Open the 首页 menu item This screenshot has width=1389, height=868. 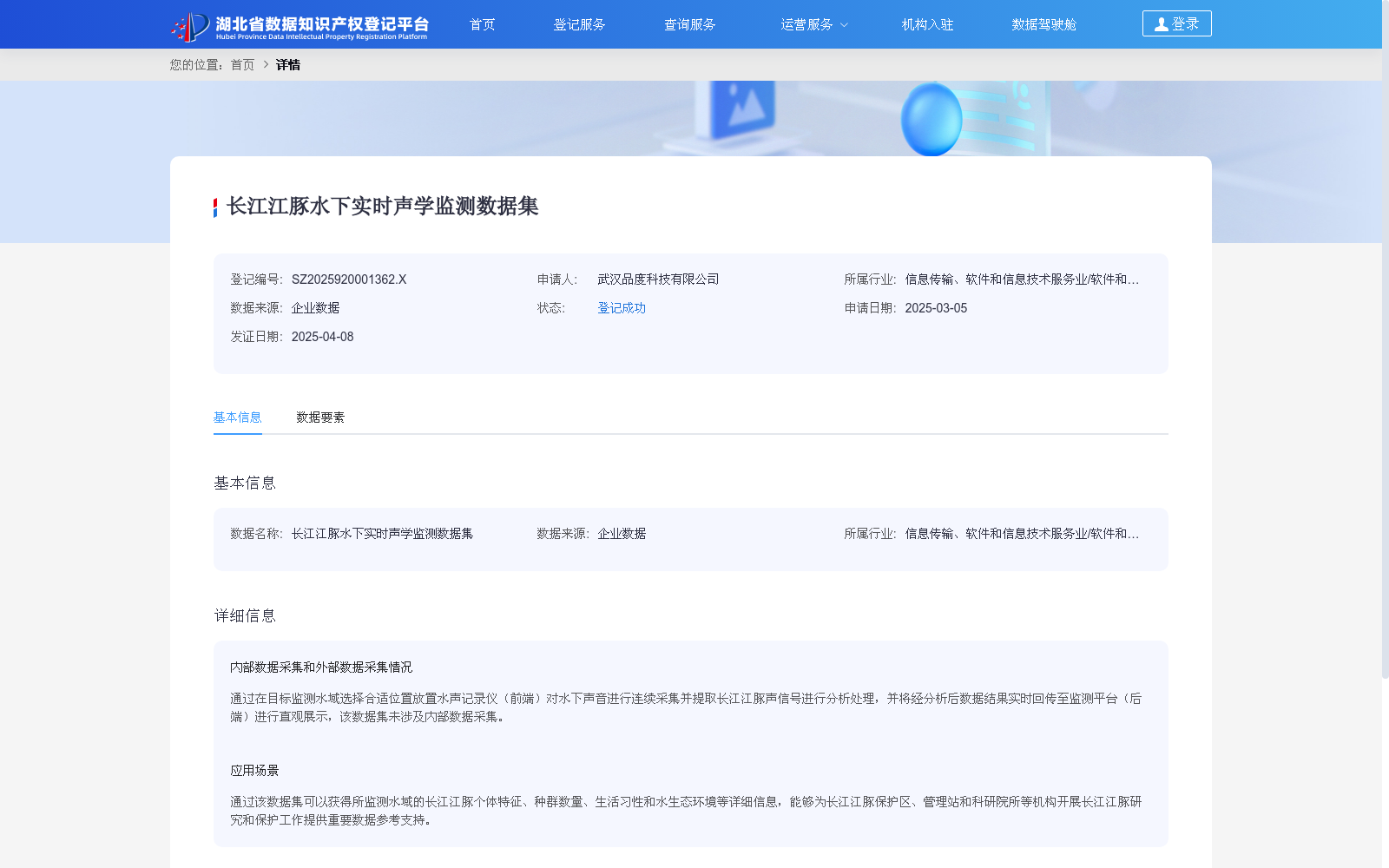[x=482, y=24]
